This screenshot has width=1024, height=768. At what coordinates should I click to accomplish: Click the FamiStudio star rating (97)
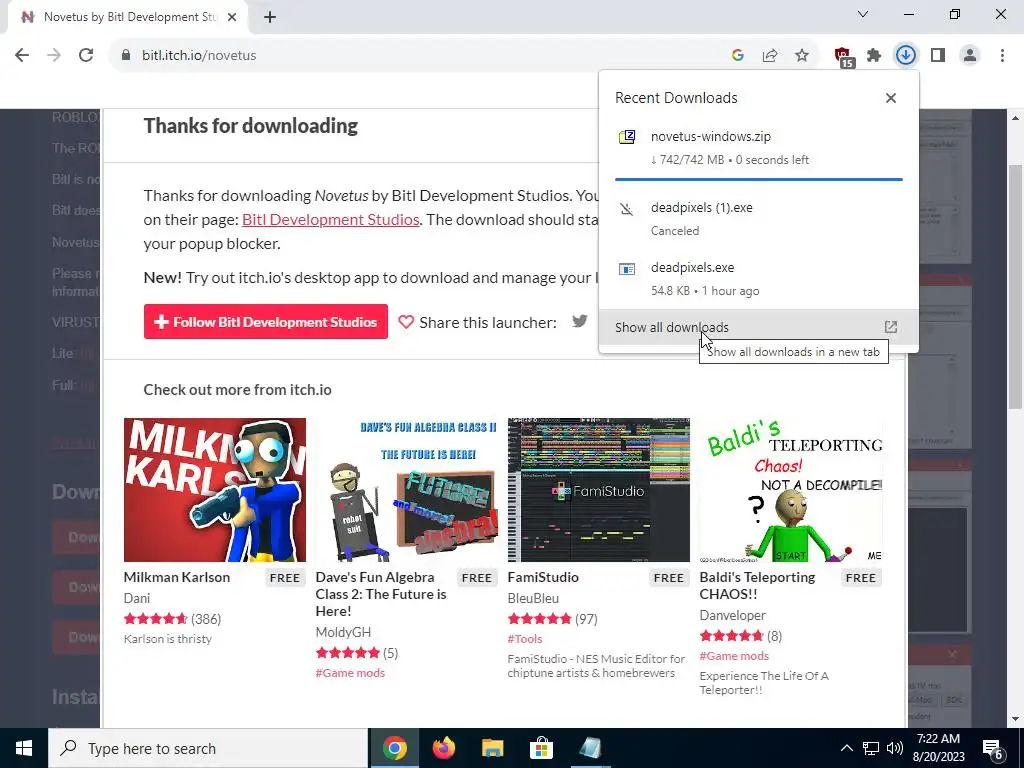click(539, 618)
